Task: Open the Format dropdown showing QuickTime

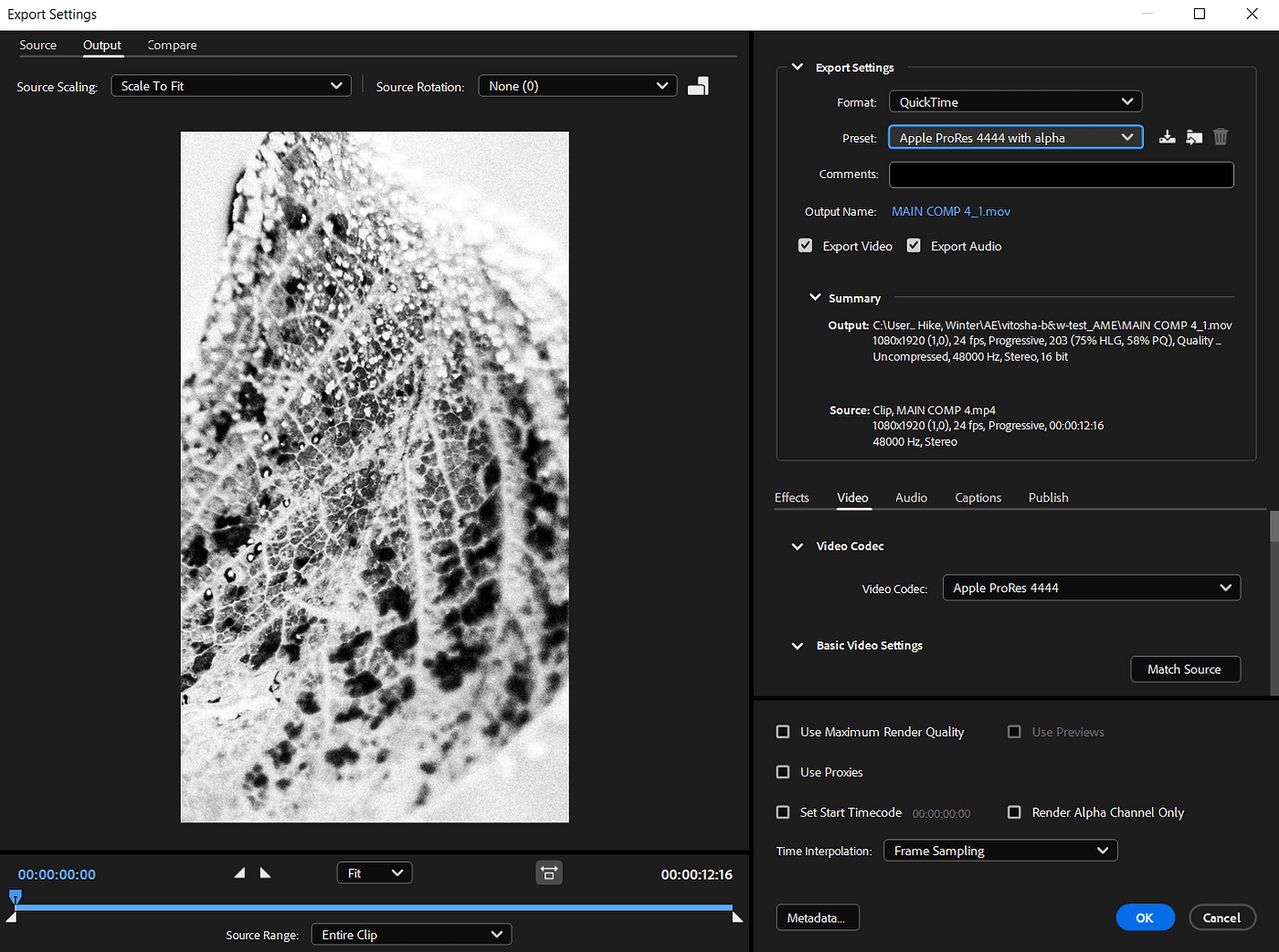Action: (1015, 102)
